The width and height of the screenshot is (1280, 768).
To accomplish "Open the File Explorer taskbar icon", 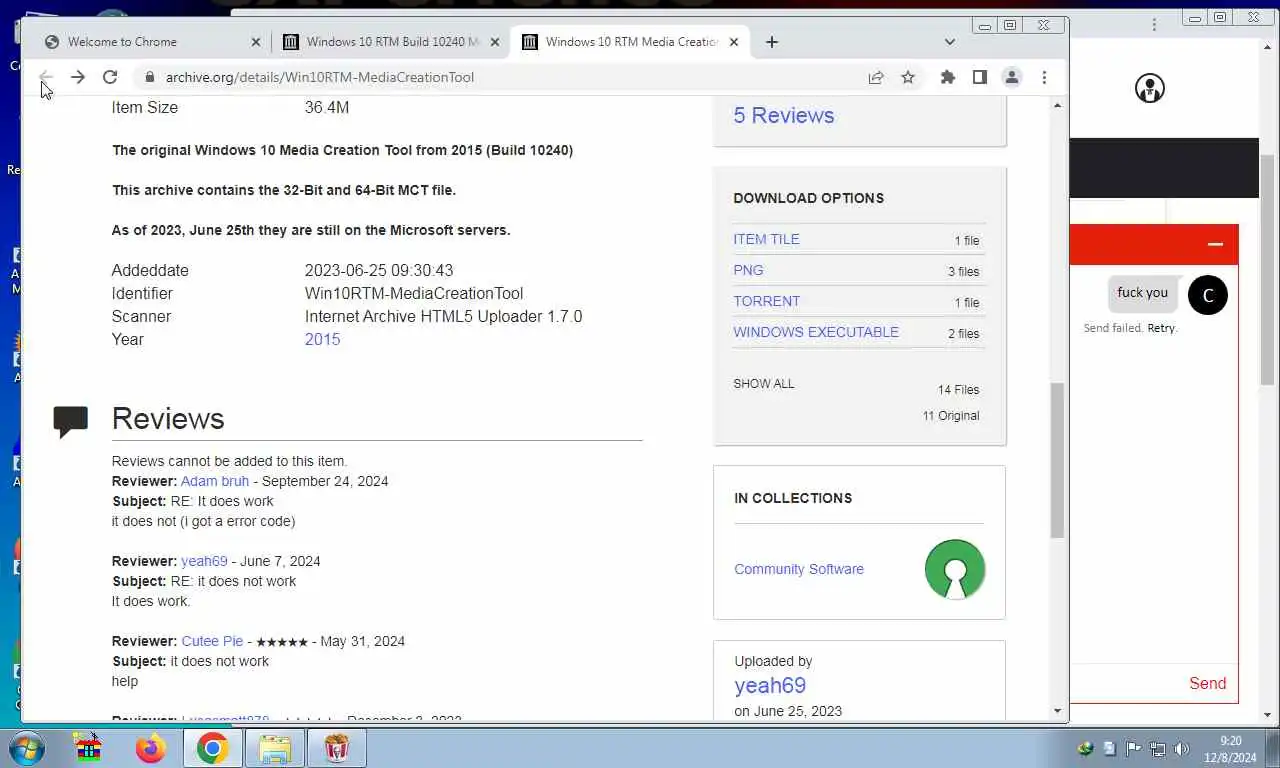I will (274, 748).
